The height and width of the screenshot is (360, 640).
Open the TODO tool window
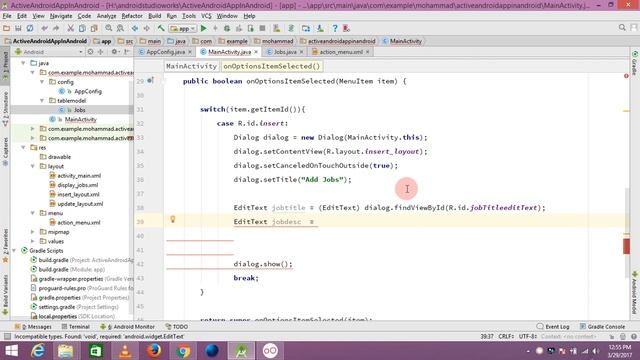(x=177, y=327)
